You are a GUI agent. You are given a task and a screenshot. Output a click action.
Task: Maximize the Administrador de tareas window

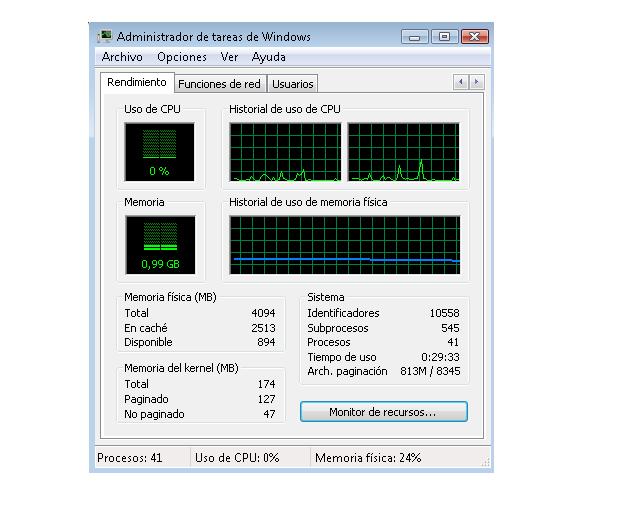coord(444,37)
